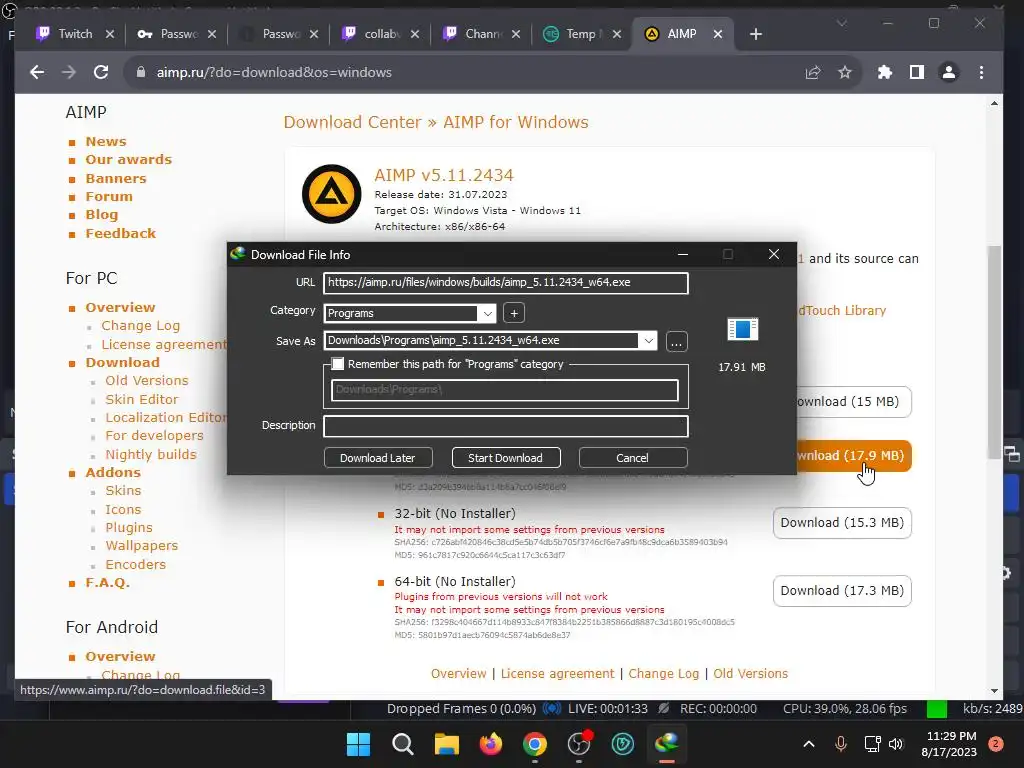Screen dimensions: 1024x768
Task: Open OBS Studio from the taskbar
Action: [x=579, y=744]
